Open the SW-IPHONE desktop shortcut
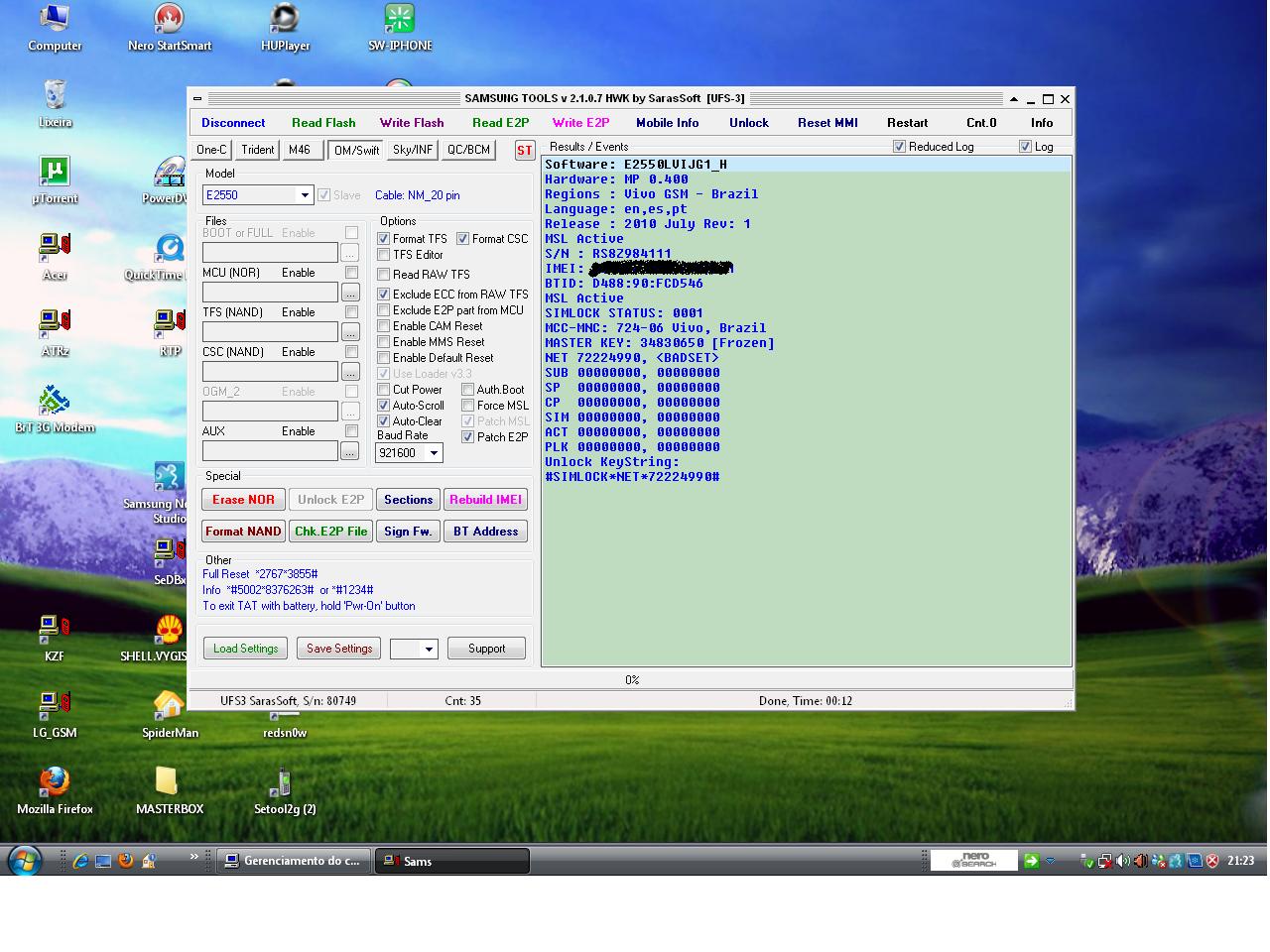This screenshot has height=952, width=1270. pos(400,27)
